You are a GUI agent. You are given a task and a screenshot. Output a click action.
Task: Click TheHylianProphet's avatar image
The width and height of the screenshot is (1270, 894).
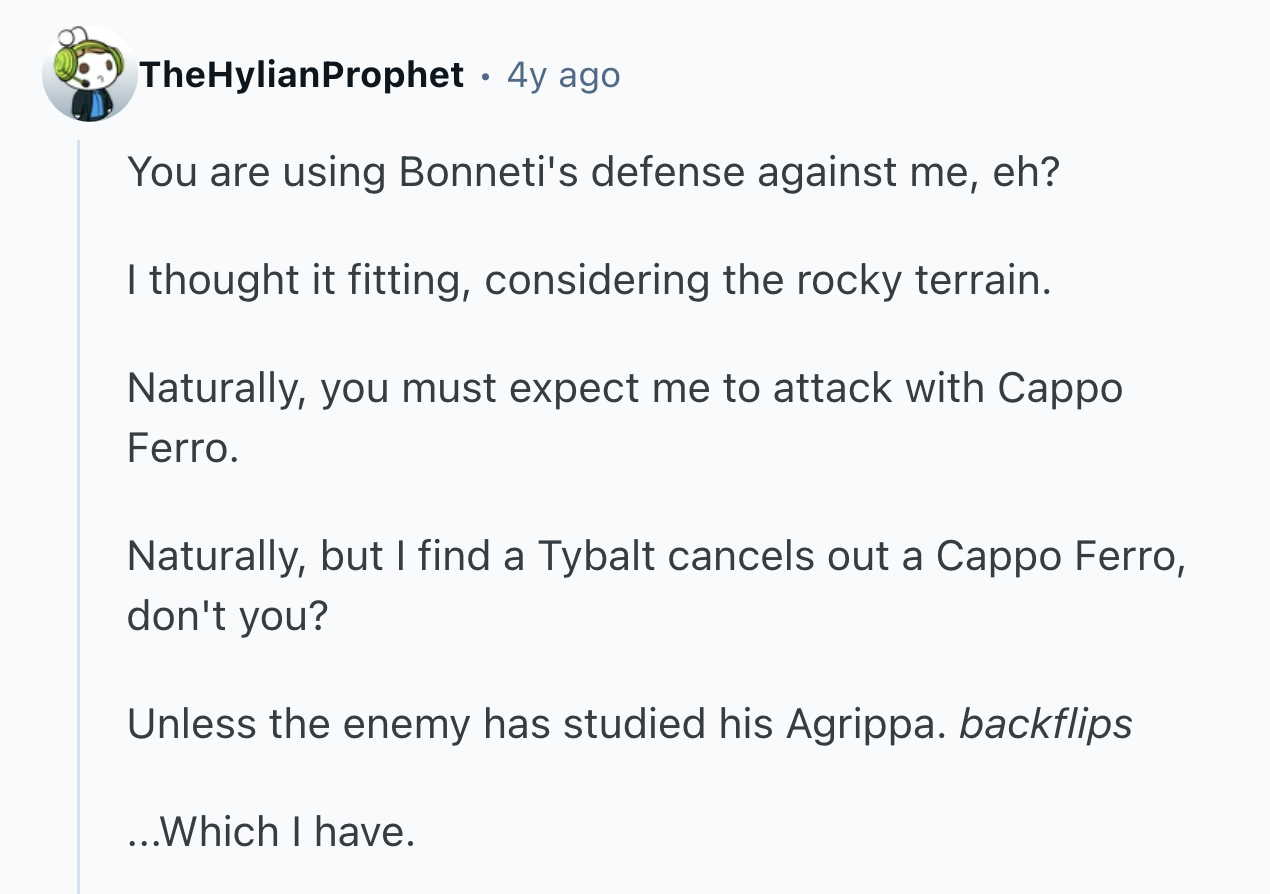coord(88,75)
